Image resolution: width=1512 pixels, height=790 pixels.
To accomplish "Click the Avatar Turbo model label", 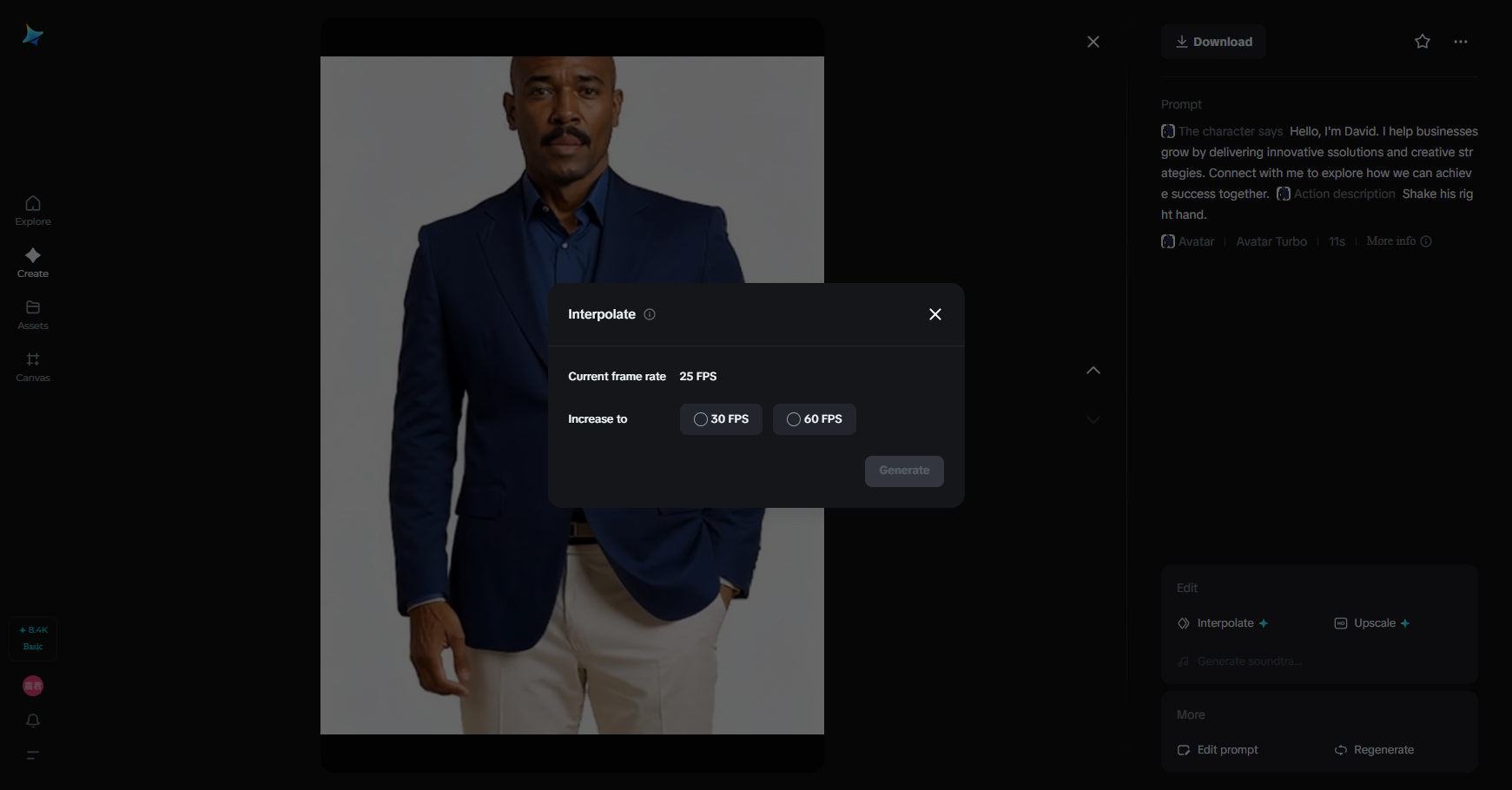I will (x=1271, y=241).
